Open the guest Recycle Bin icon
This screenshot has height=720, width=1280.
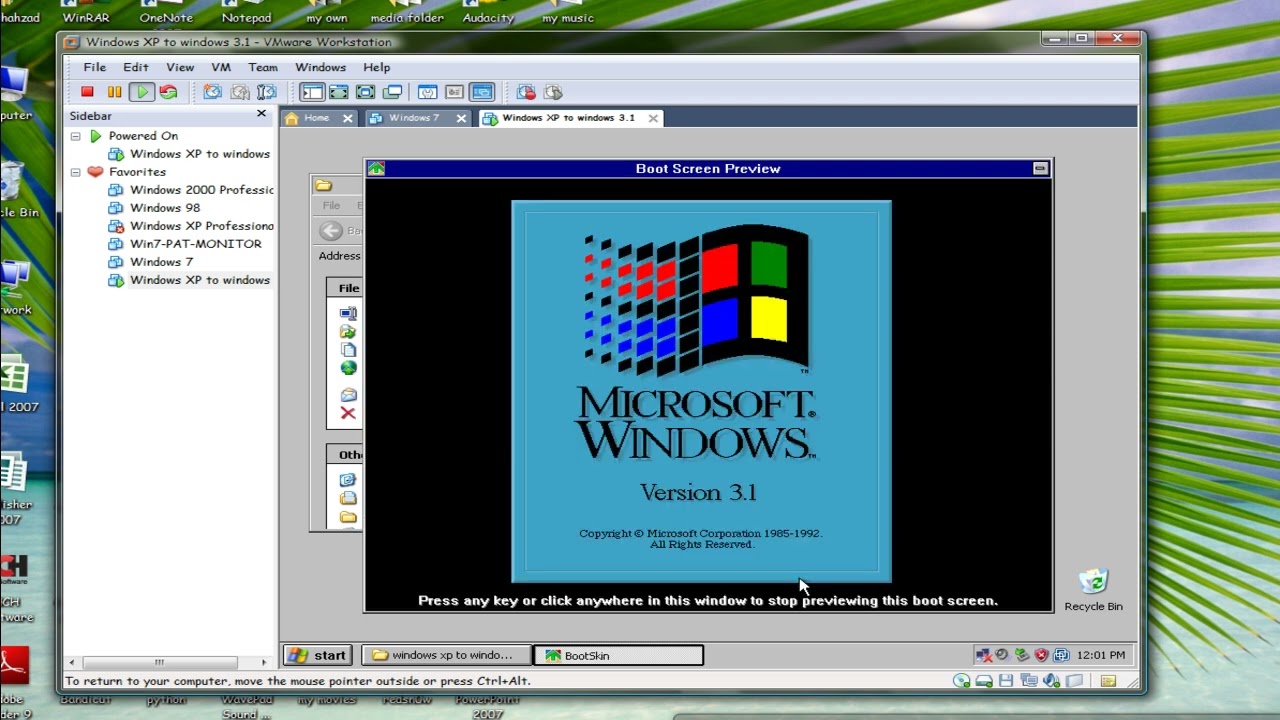point(1093,589)
